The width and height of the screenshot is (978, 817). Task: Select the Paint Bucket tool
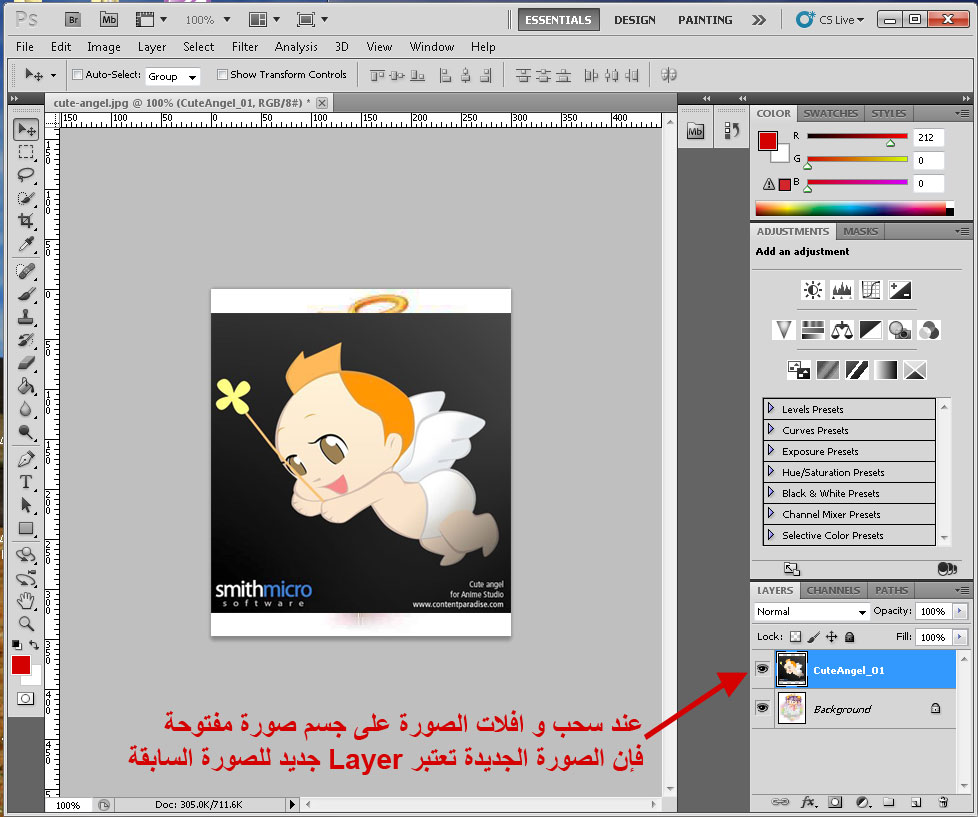[x=26, y=386]
